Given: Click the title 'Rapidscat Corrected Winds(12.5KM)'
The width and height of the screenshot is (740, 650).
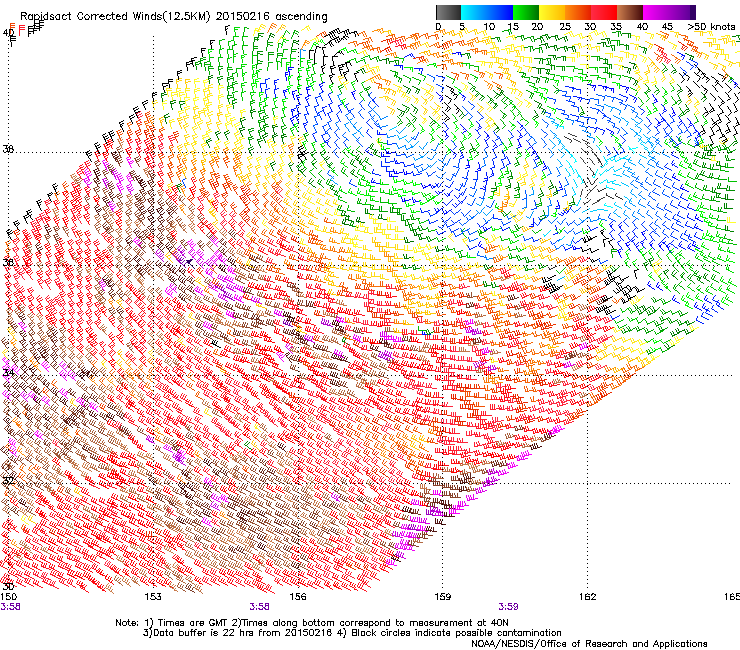Looking at the screenshot, I should tap(116, 17).
